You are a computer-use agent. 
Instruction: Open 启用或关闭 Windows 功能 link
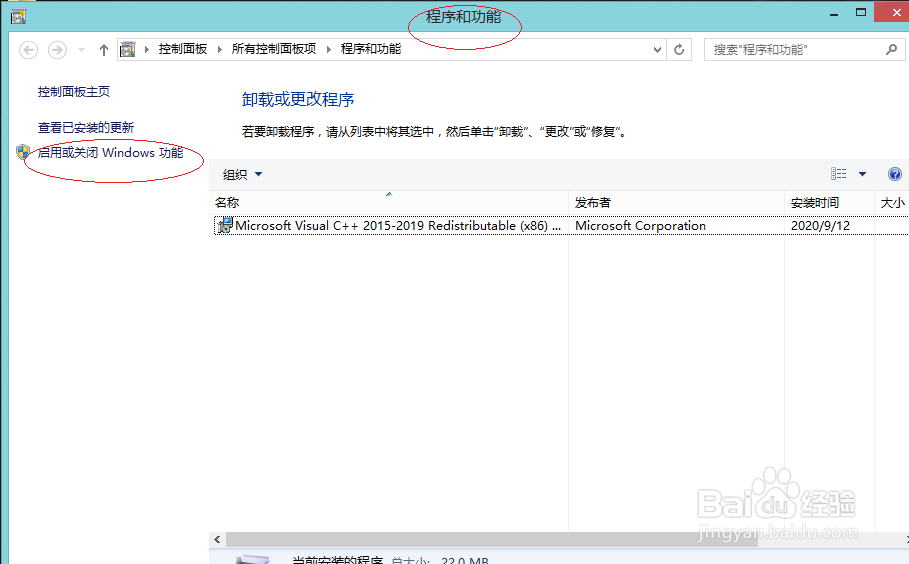110,152
